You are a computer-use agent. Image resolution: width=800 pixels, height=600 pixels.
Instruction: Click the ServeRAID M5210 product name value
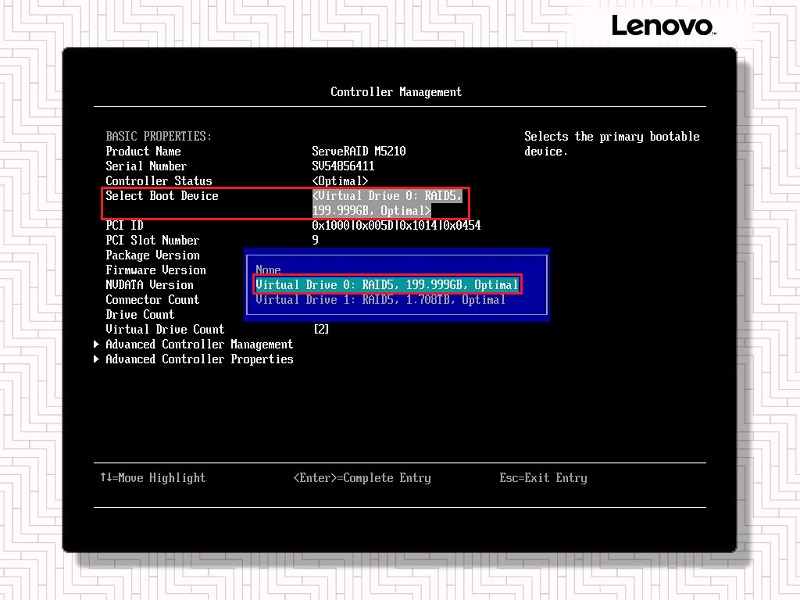click(x=359, y=151)
